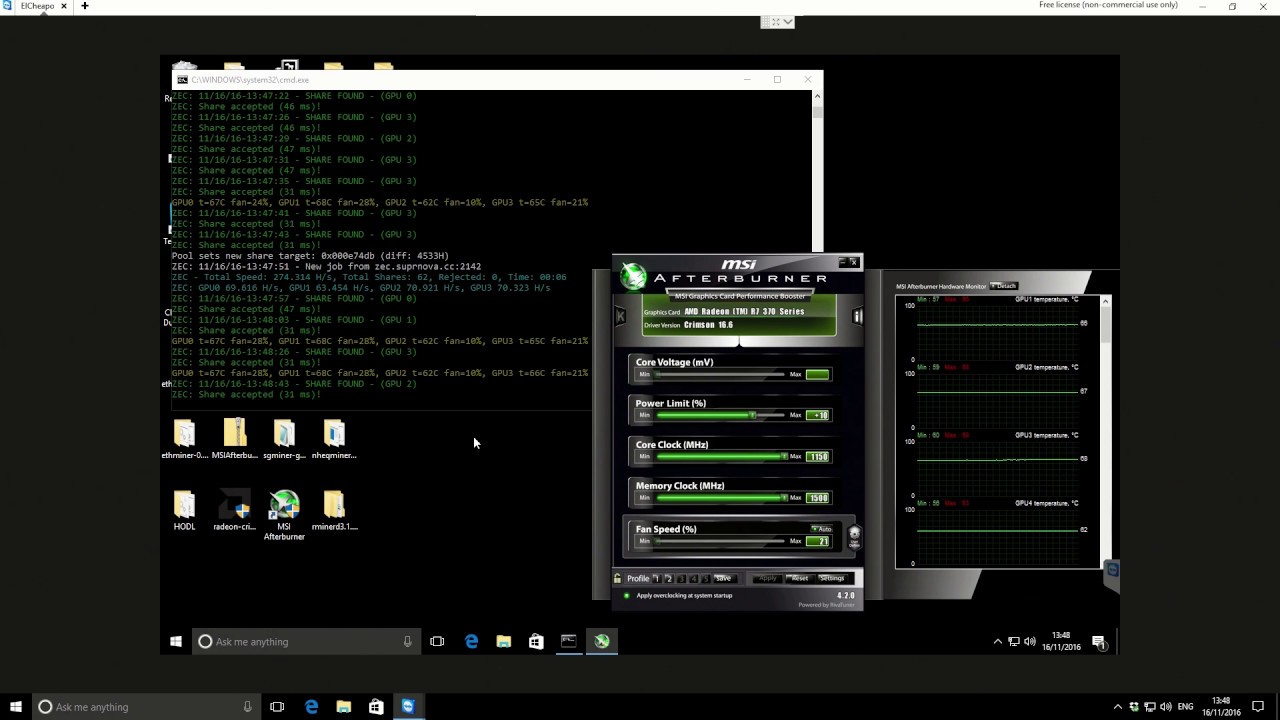The width and height of the screenshot is (1280, 720).
Task: Click the TeamViewer icon on the local taskbar
Action: 408,707
